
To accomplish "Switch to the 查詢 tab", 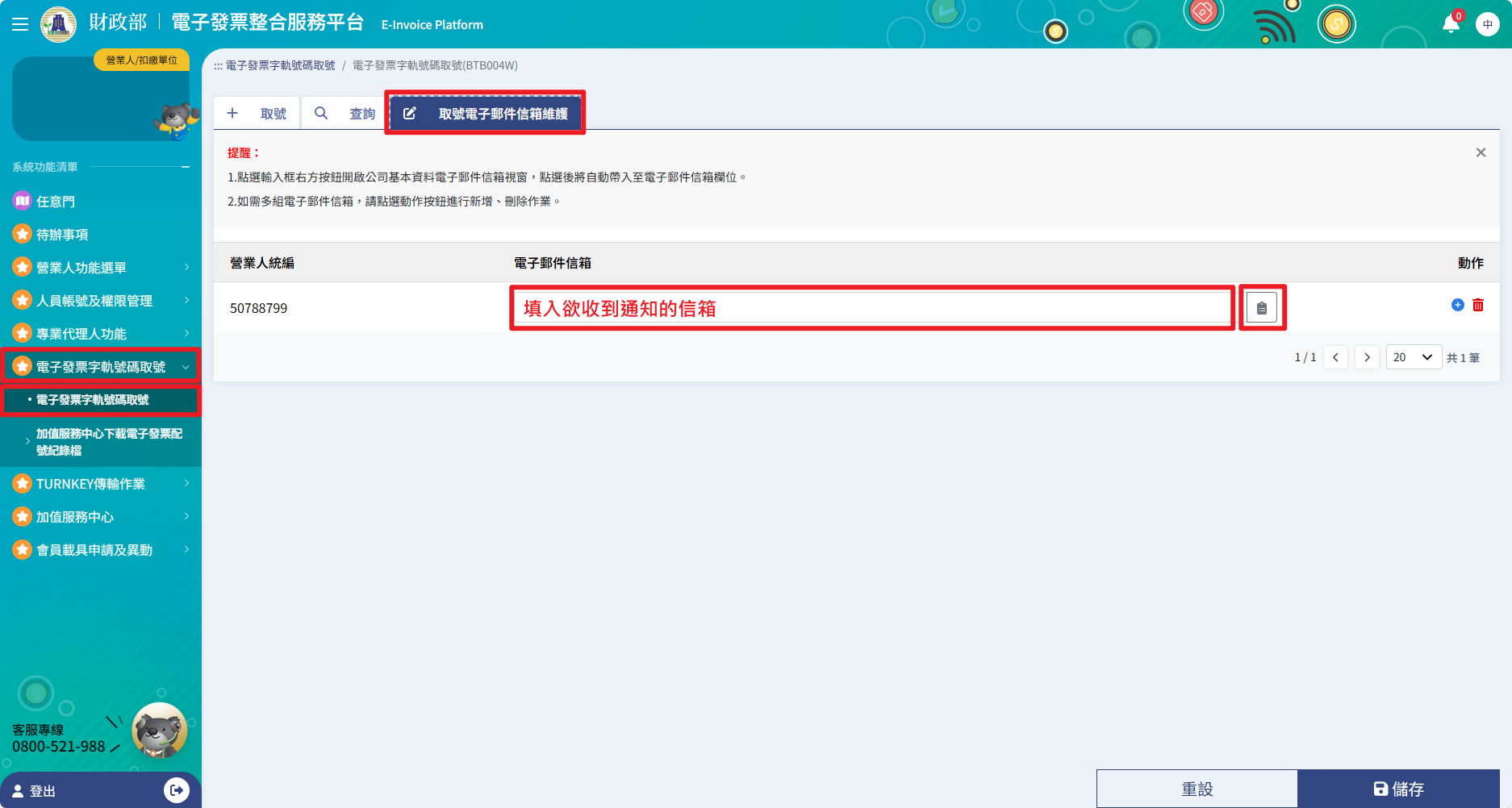I will [345, 114].
